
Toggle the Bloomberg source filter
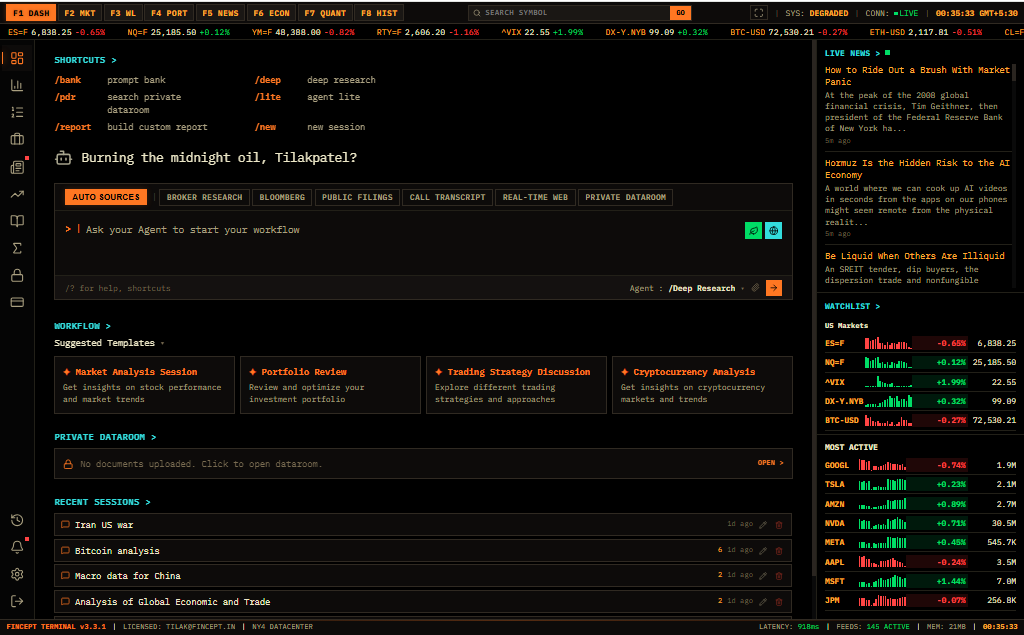[x=282, y=197]
